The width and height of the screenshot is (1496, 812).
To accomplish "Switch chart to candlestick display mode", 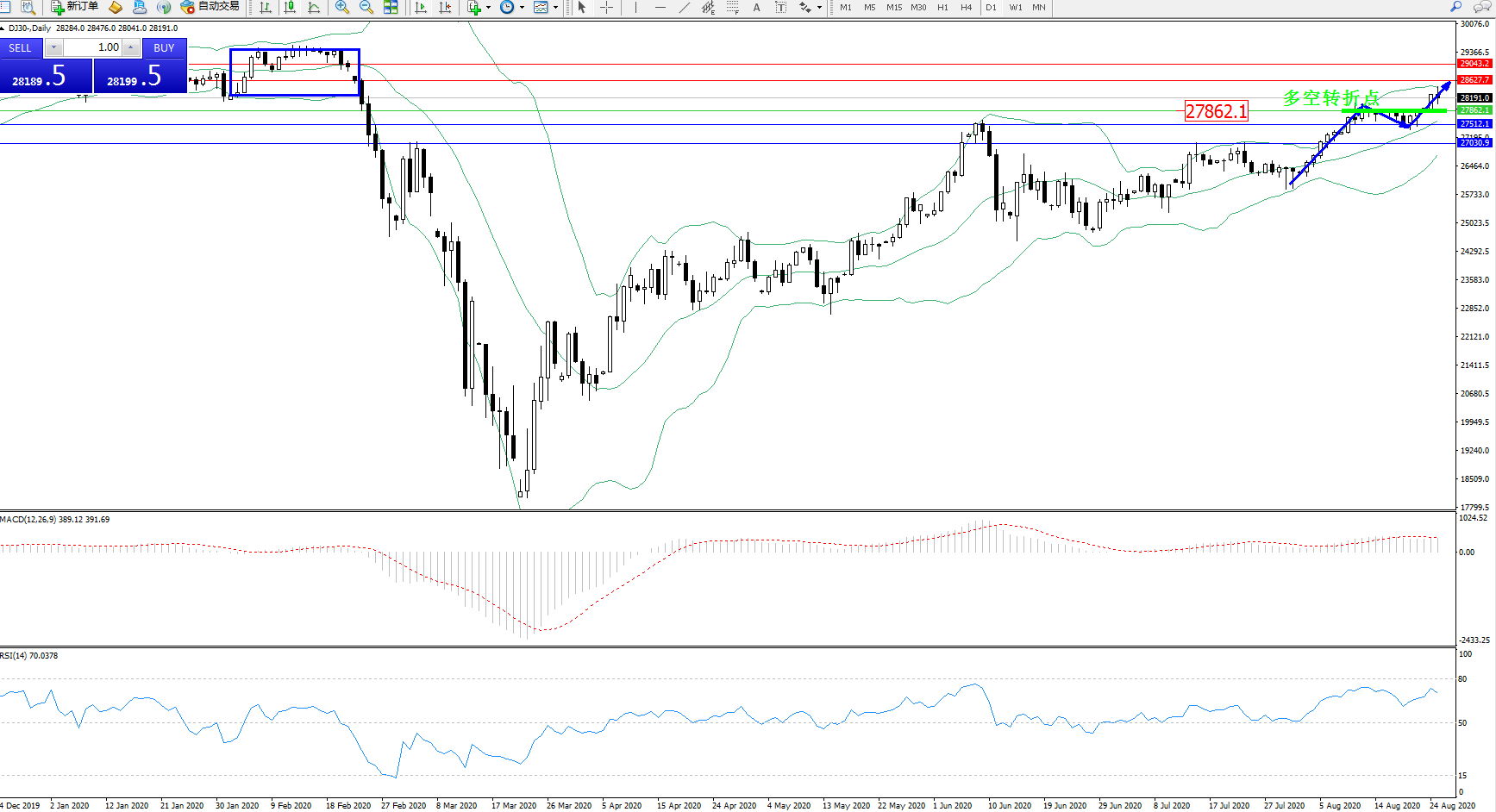I will [290, 8].
